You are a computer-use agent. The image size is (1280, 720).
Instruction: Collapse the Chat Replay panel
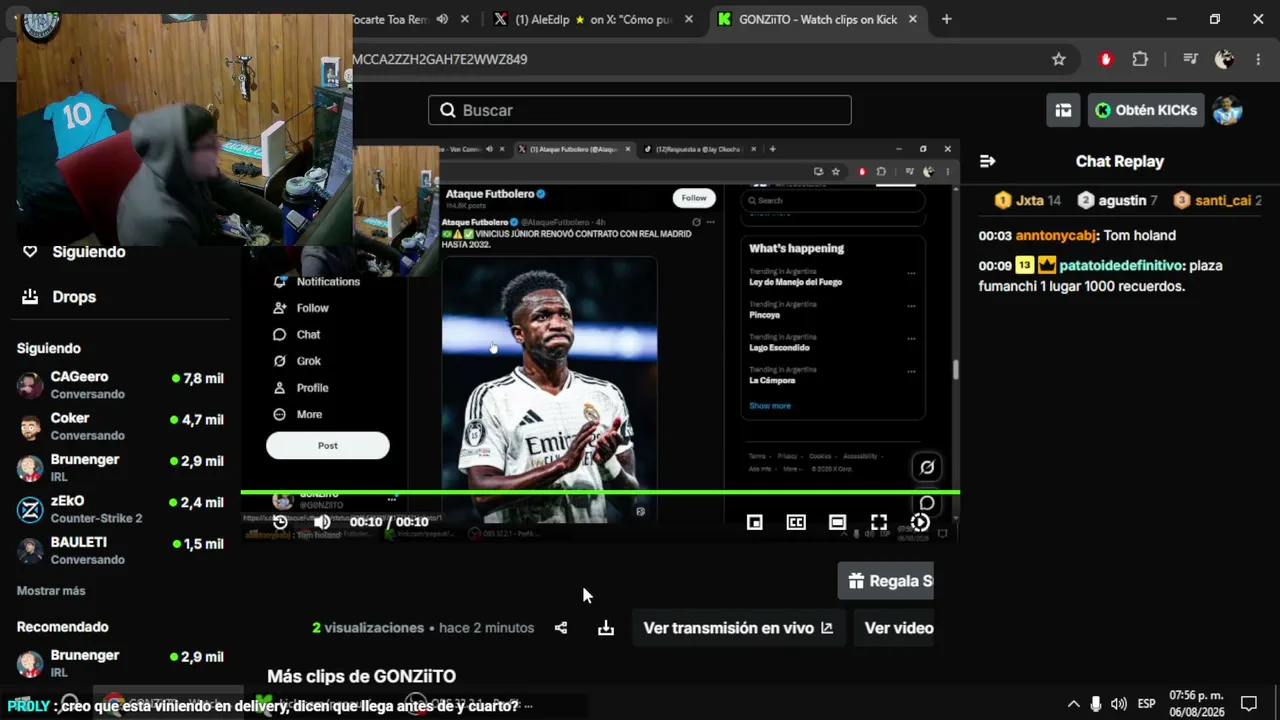[987, 161]
